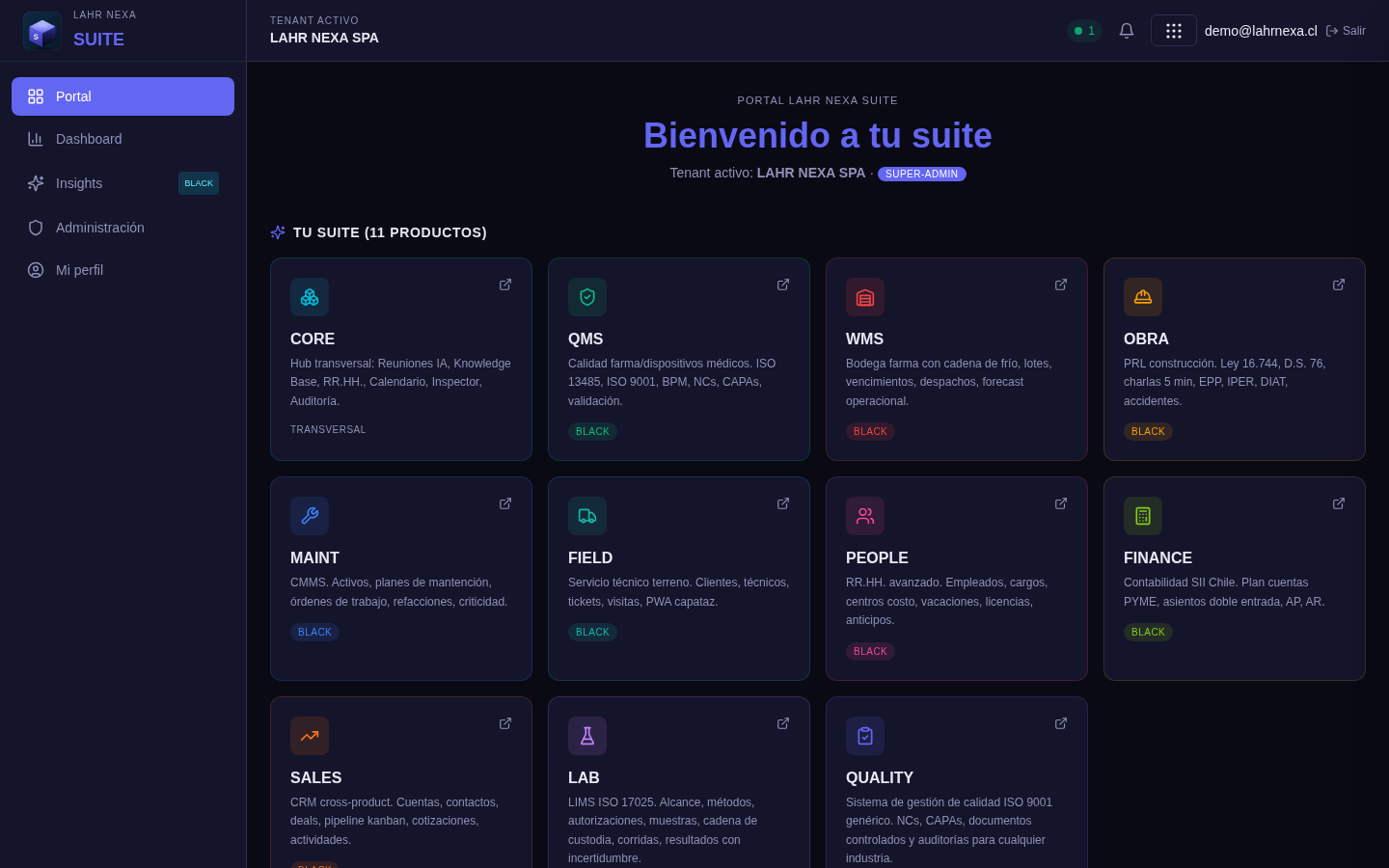This screenshot has height=868, width=1389.
Task: Open FINANCE via external link icon
Action: click(x=1339, y=503)
